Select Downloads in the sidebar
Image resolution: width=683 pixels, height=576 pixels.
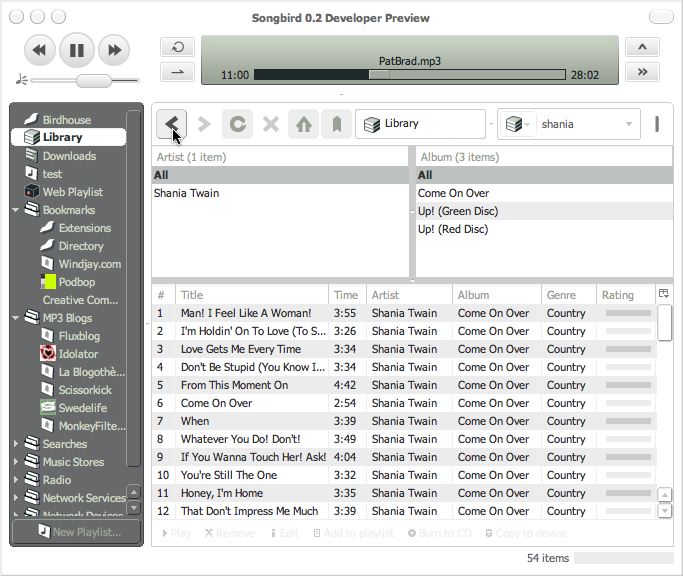coord(69,156)
